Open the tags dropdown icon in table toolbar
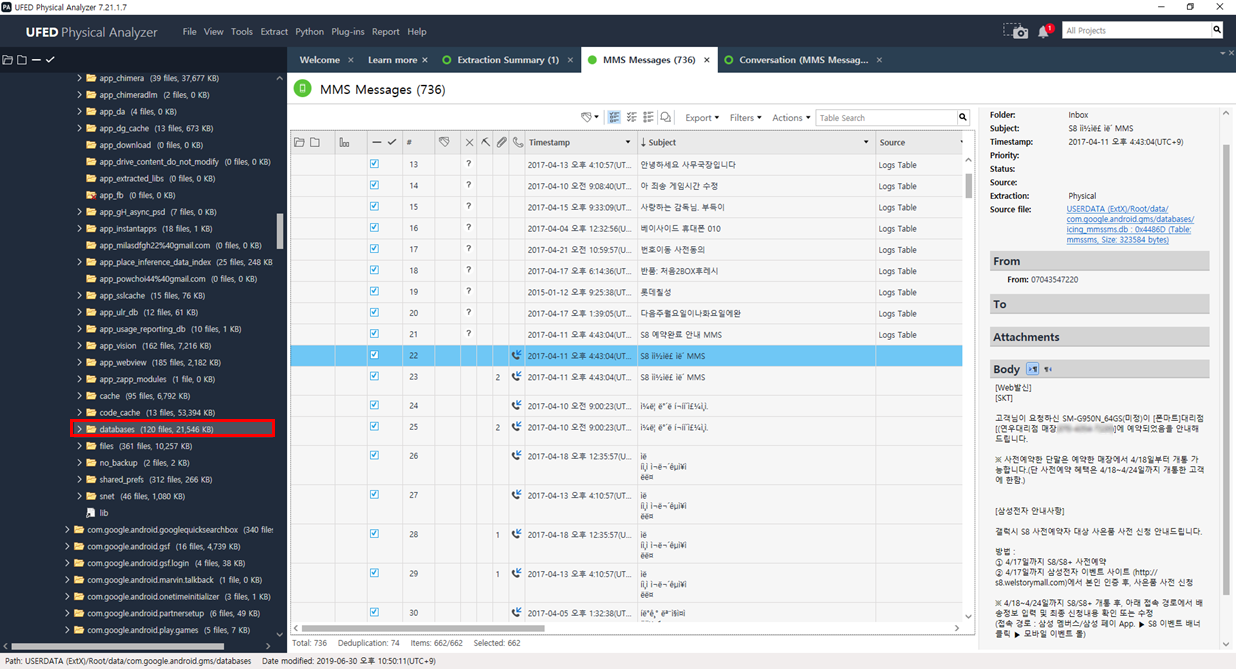This screenshot has width=1236, height=669. (590, 117)
